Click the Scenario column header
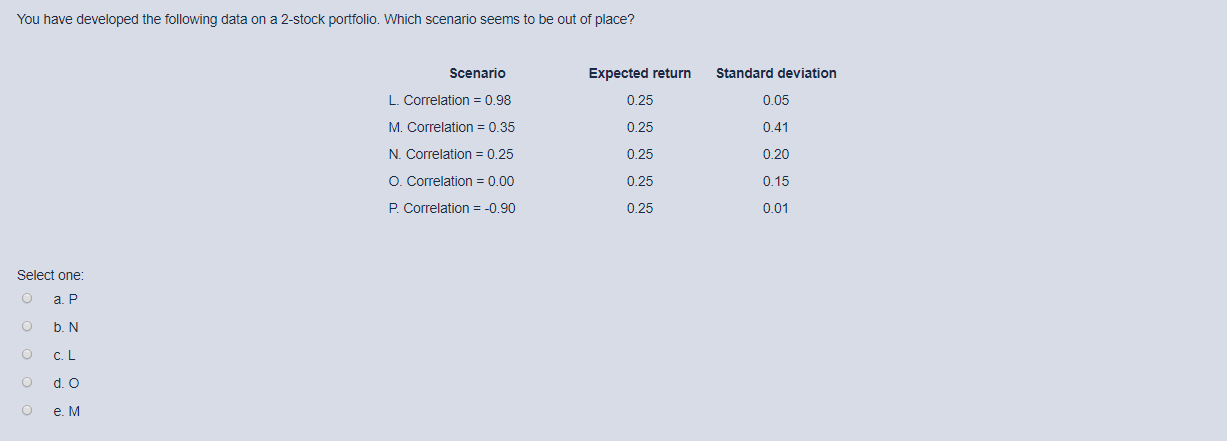Image resolution: width=1231 pixels, height=446 pixels. 477,73
